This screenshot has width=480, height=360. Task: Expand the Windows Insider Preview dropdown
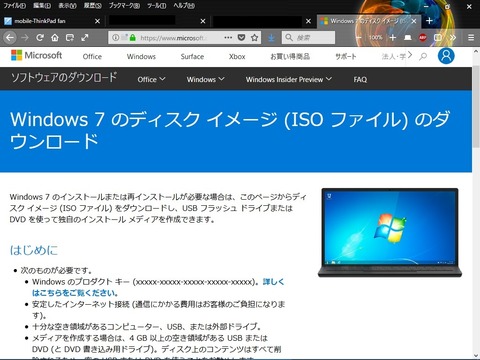(289, 79)
